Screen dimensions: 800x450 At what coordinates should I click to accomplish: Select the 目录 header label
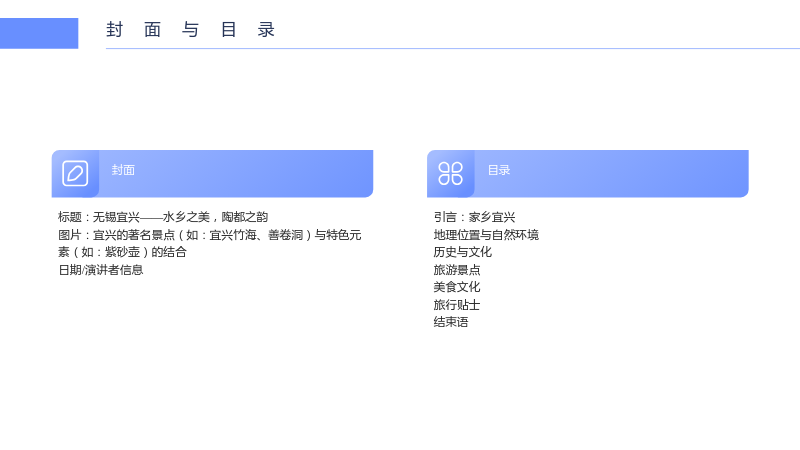(498, 170)
